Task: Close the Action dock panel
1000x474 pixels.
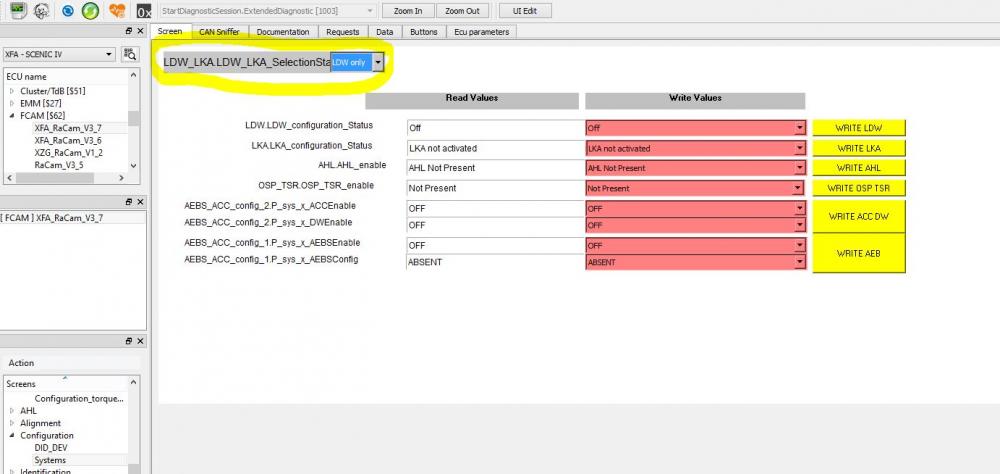Action: (x=140, y=341)
